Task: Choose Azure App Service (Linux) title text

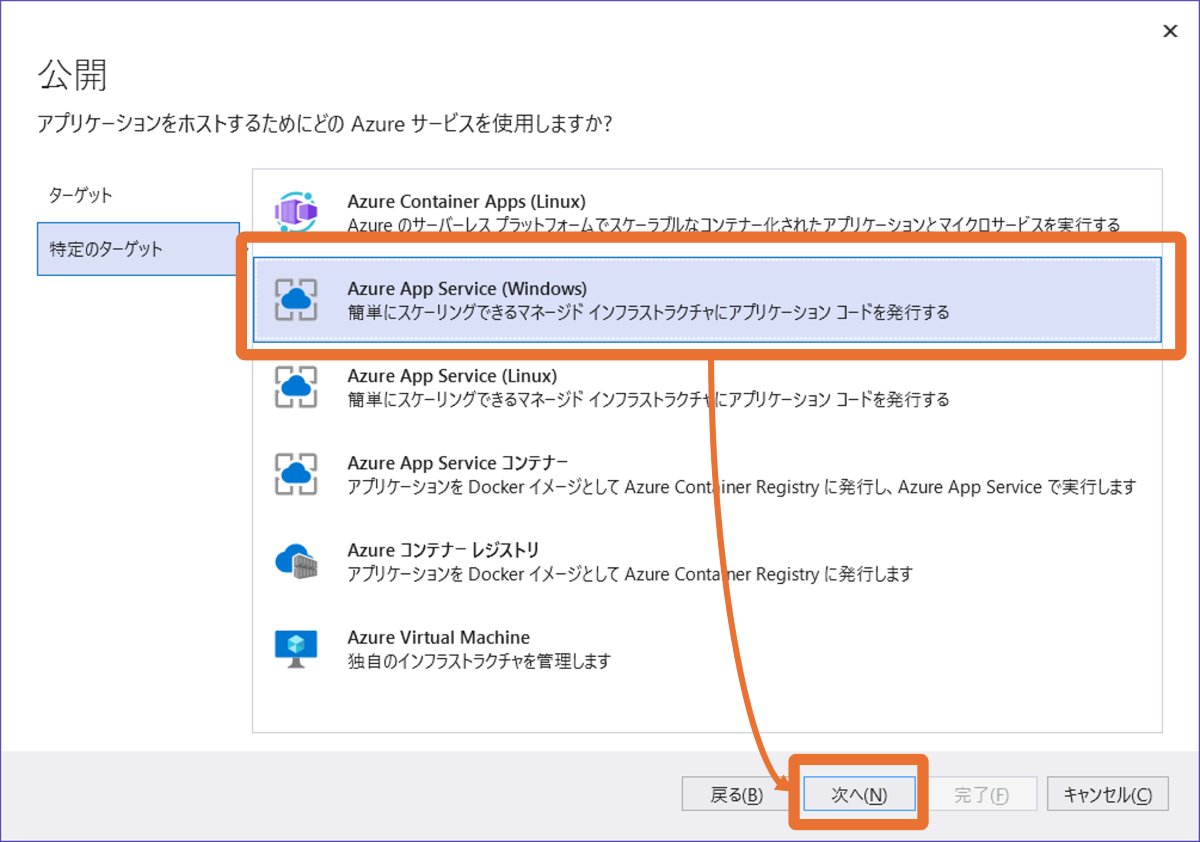Action: coord(452,376)
